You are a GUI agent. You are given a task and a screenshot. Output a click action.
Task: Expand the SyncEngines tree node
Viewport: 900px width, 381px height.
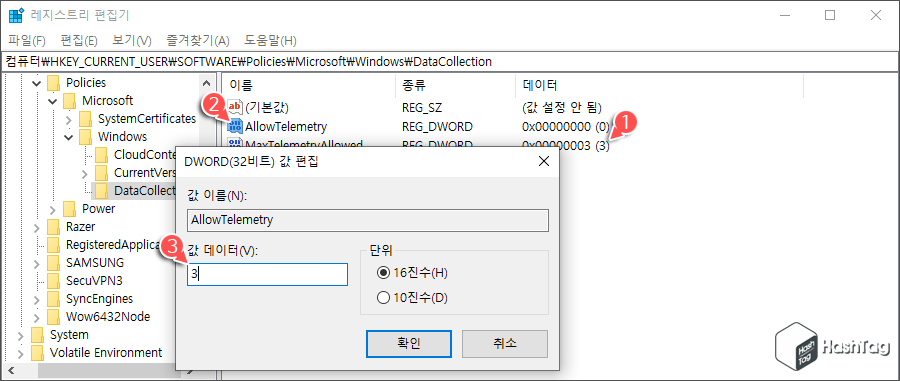click(37, 299)
